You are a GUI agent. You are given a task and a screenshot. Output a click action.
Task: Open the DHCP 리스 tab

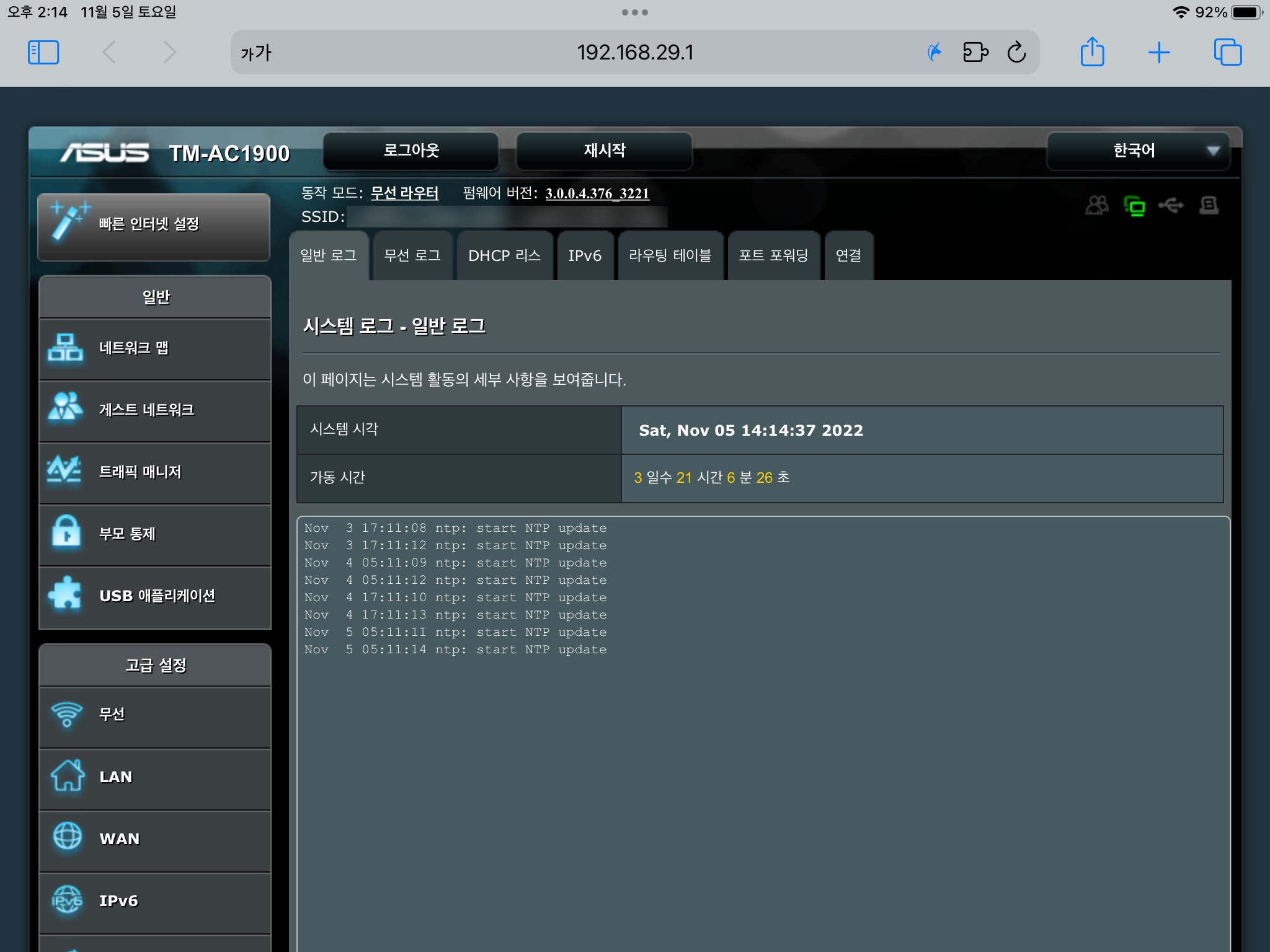coord(504,256)
